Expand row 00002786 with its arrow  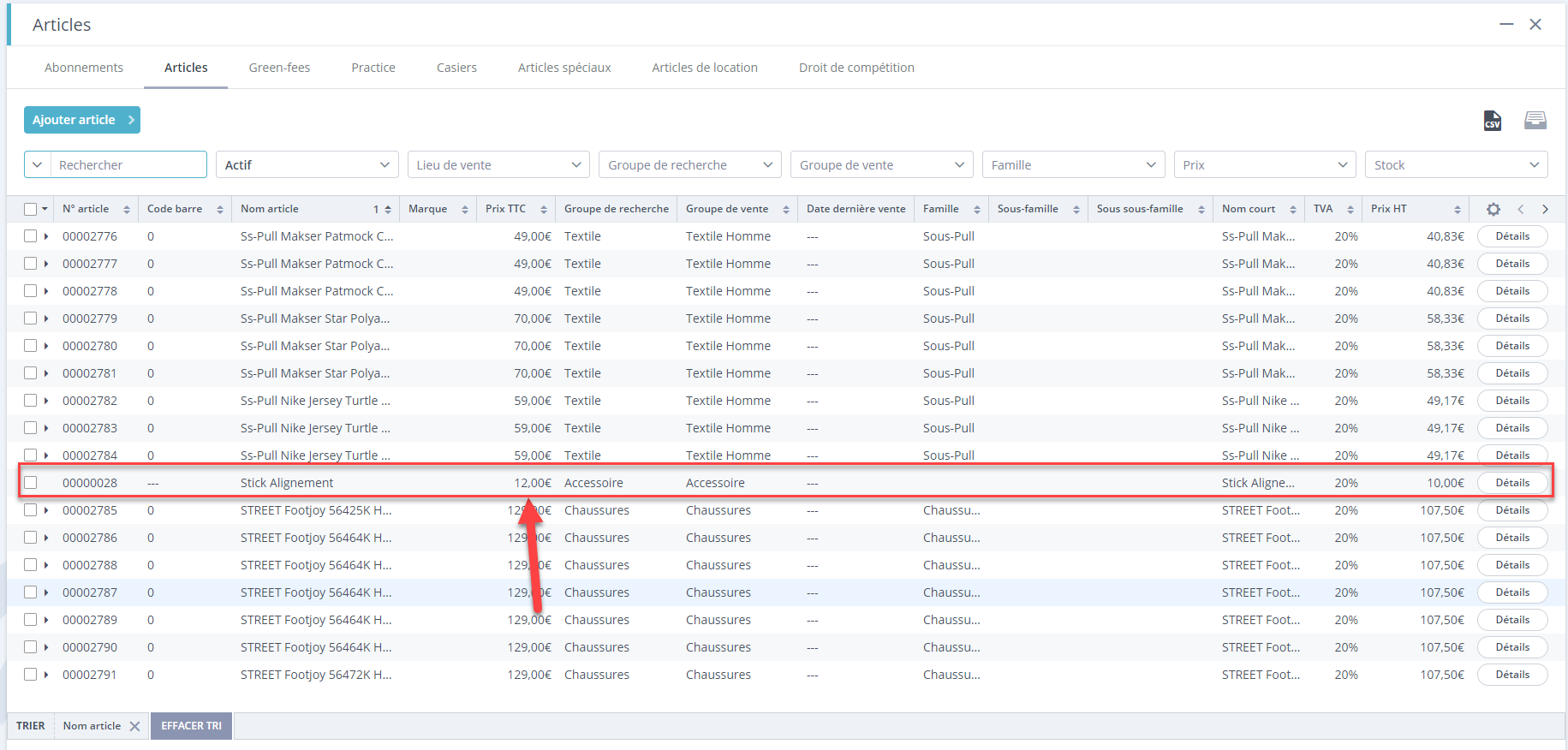click(46, 538)
